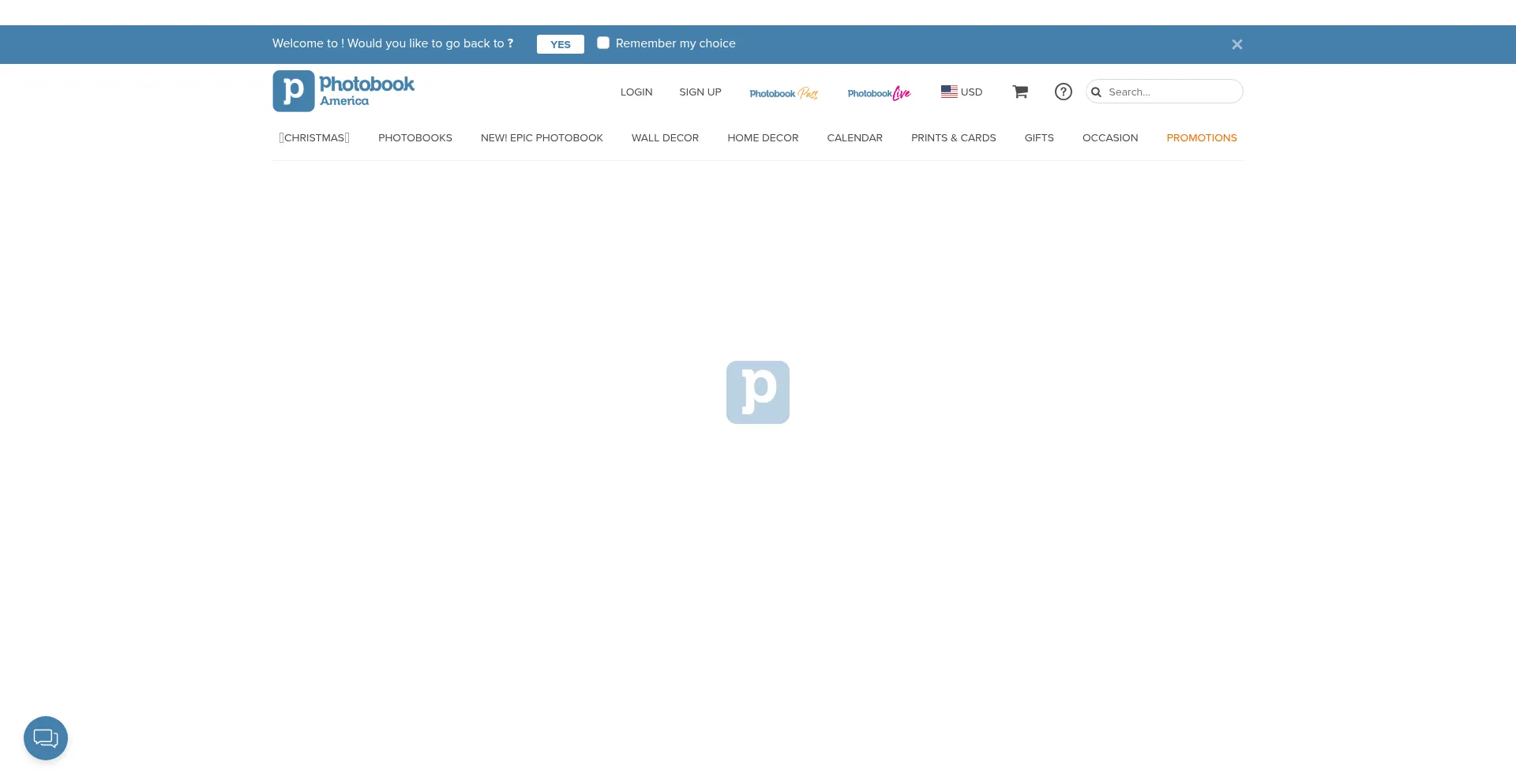The height and width of the screenshot is (784, 1516).
Task: Open the Photobook Live link
Action: (x=878, y=93)
